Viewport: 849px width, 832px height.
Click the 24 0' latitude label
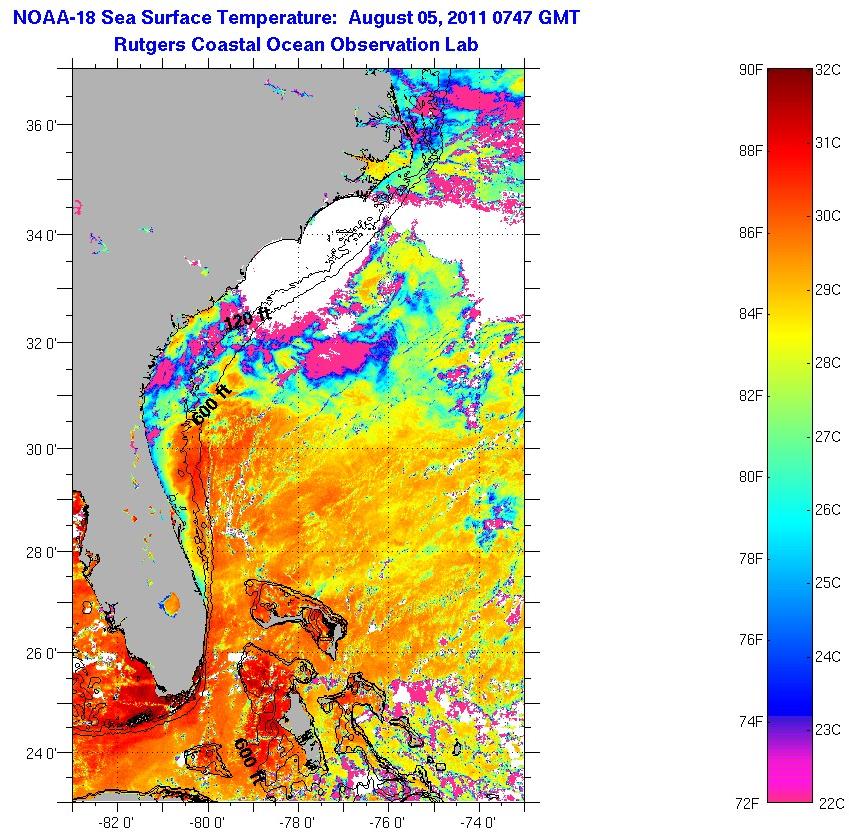click(x=42, y=753)
